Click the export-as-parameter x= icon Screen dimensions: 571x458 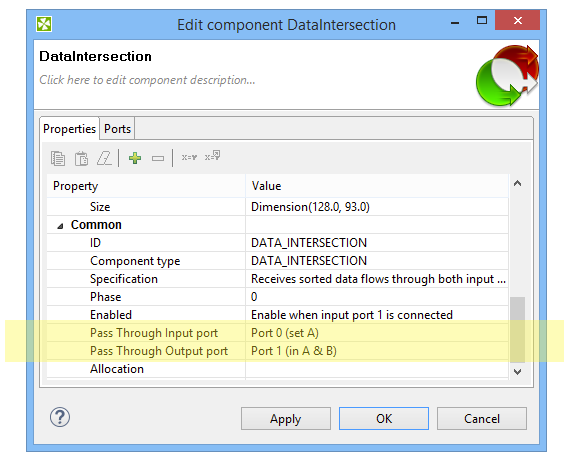pos(212,156)
